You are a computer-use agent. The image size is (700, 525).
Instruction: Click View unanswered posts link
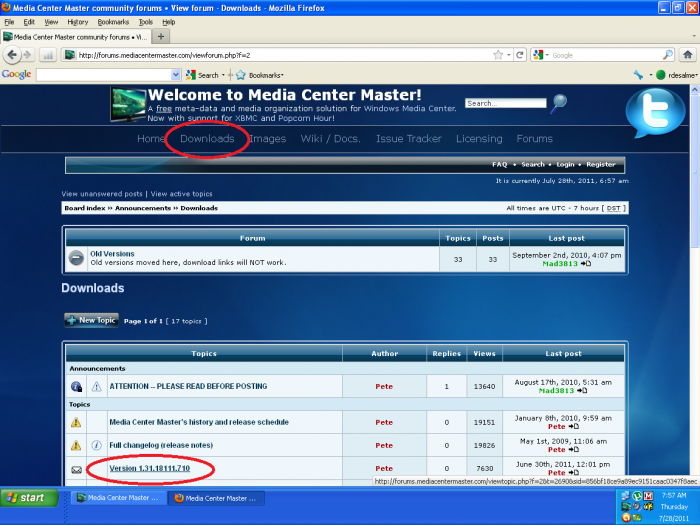coord(102,194)
